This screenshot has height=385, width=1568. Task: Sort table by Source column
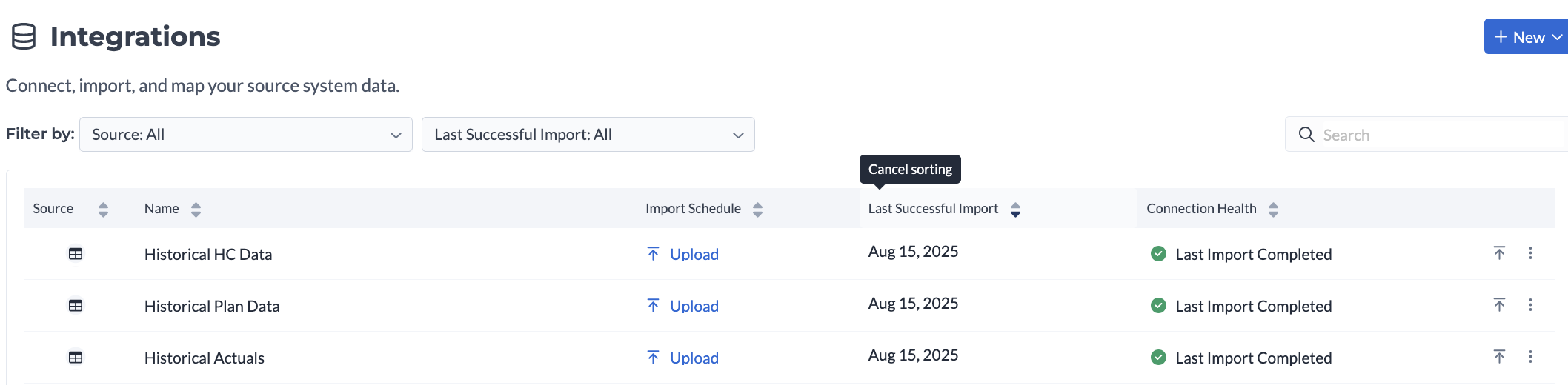click(103, 210)
